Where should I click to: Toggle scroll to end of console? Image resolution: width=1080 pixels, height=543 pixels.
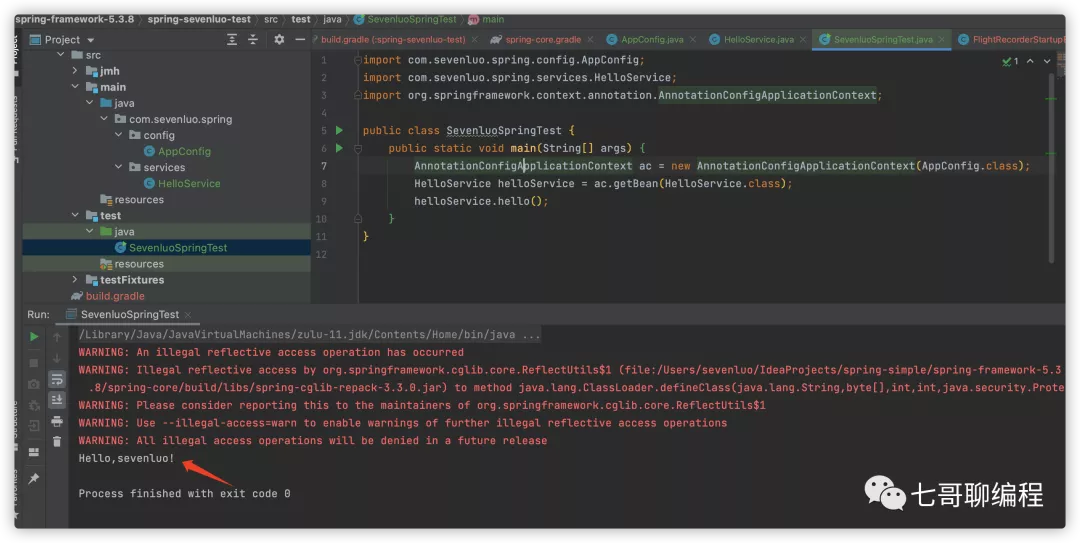[x=57, y=400]
